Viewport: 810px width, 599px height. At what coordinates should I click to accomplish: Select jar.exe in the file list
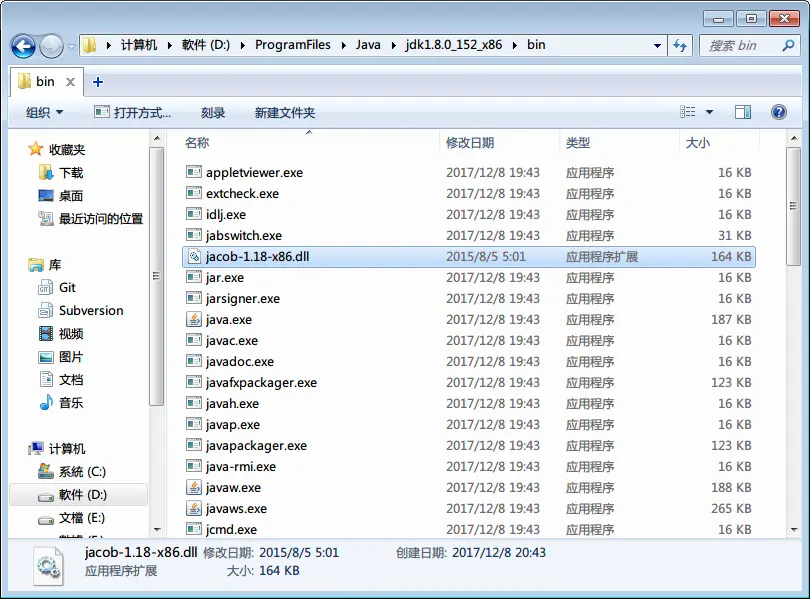469,277
